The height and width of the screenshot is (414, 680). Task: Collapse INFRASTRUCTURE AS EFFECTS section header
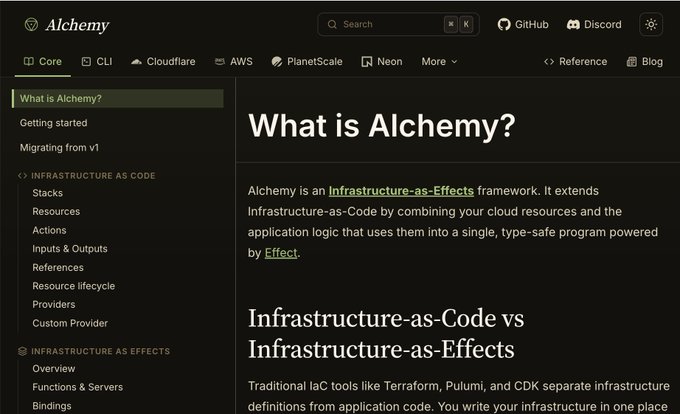[x=101, y=351]
